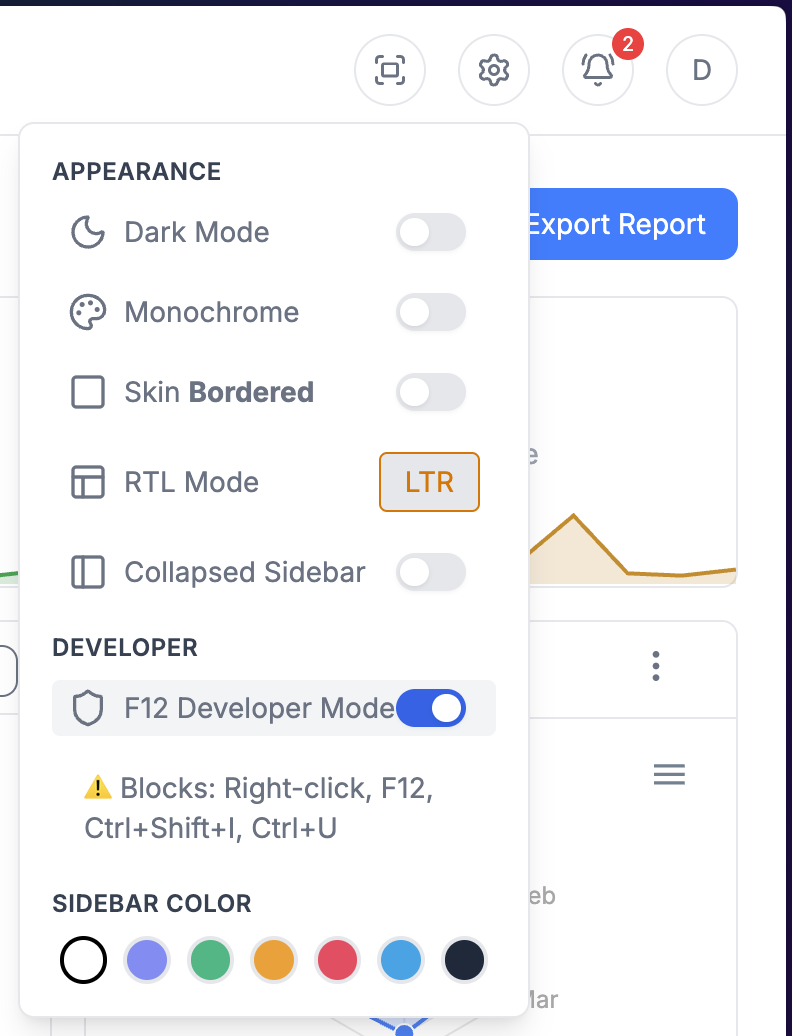792x1036 pixels.
Task: Click the Export Report button
Action: [630, 224]
